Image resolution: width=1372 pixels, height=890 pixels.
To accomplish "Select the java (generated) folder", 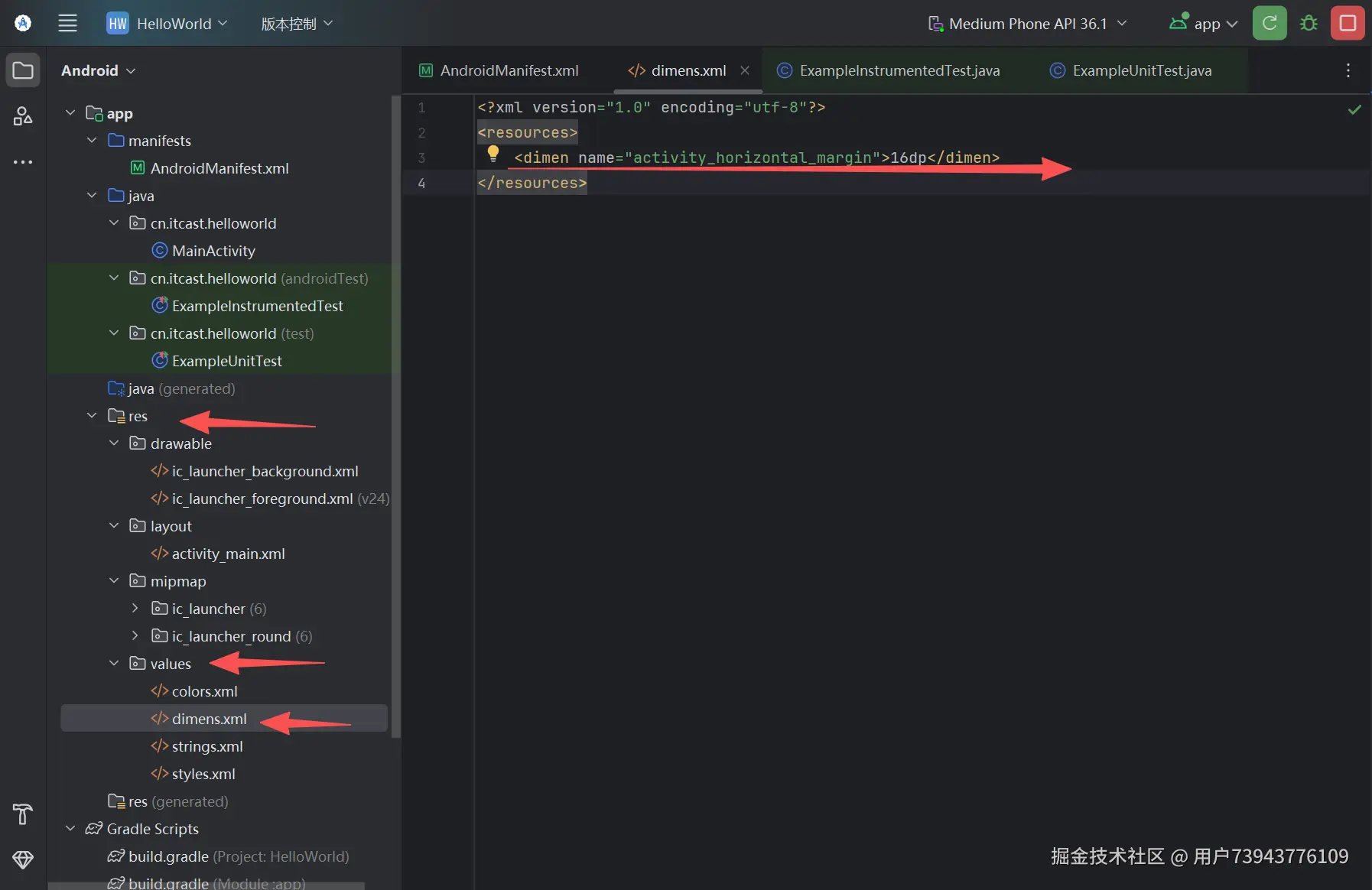I will 181,388.
